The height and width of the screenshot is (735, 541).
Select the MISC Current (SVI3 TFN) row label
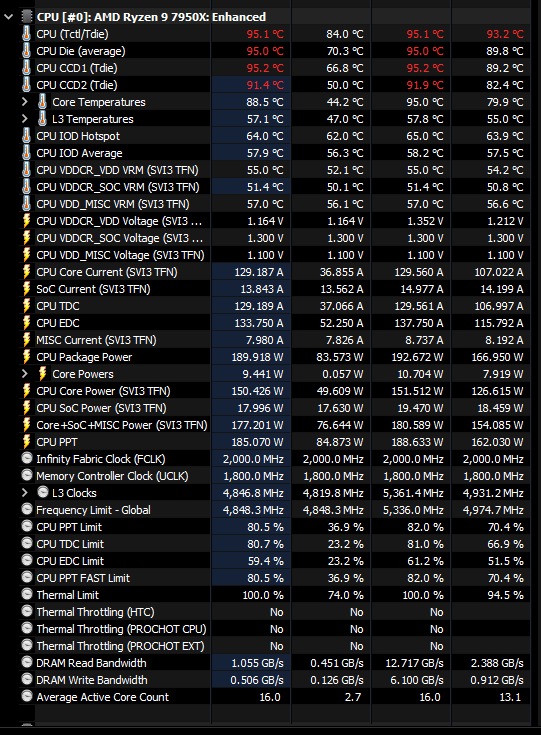tap(96, 340)
